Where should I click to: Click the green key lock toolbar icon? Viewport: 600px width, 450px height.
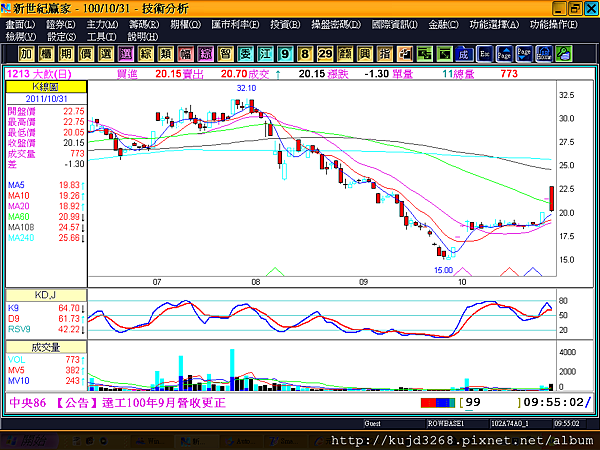click(x=564, y=54)
